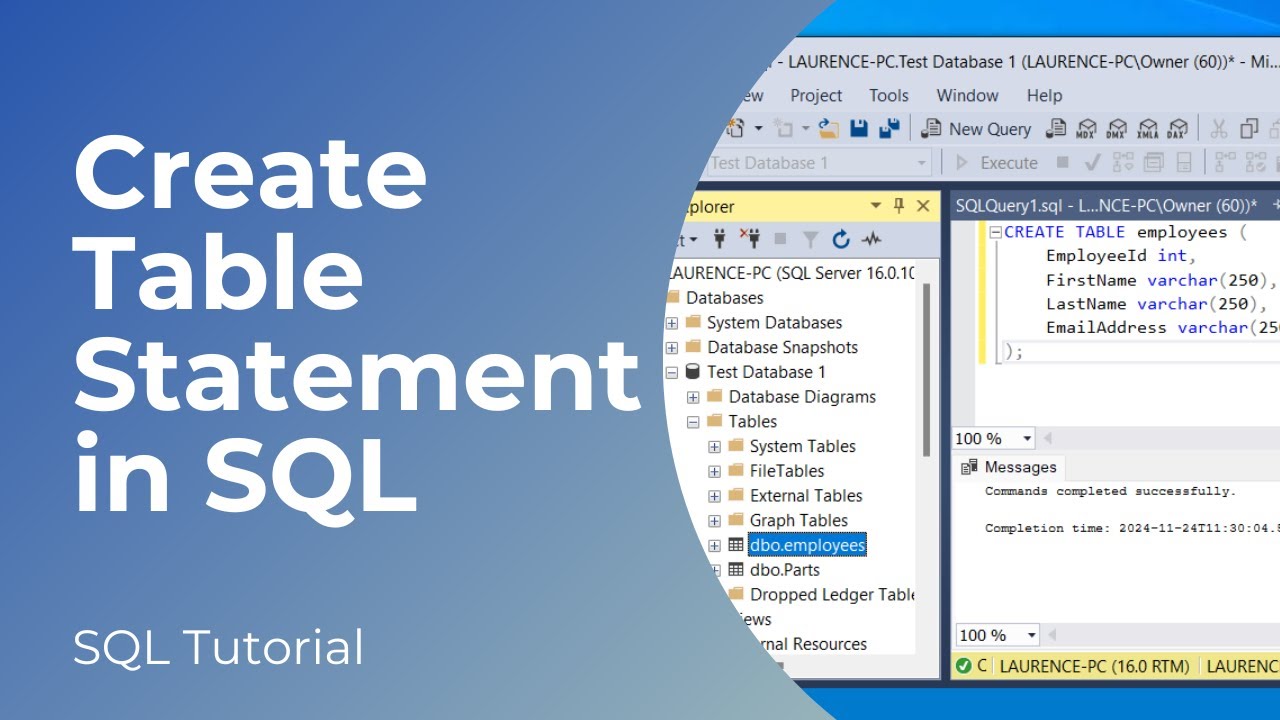Click the Save (single floppy disk) icon
Image resolution: width=1280 pixels, height=720 pixels.
[x=859, y=128]
